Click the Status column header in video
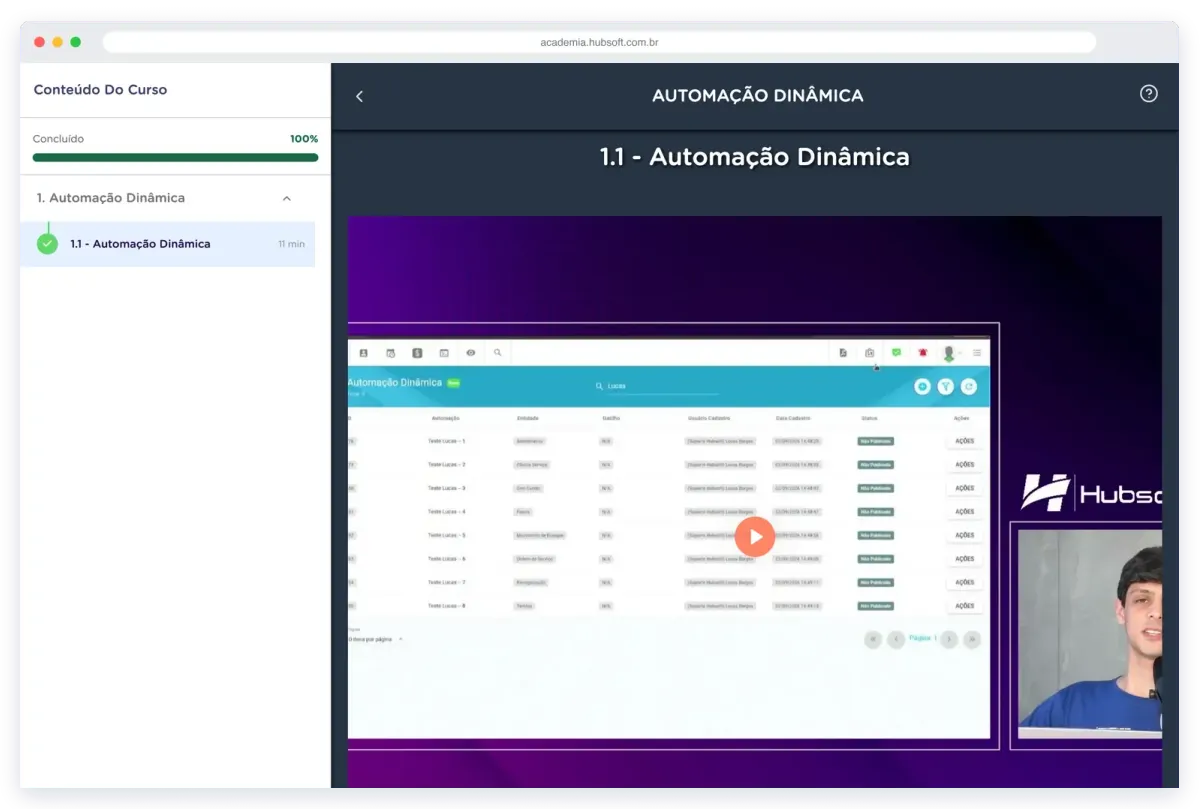This screenshot has height=809, width=1200. pos(869,418)
